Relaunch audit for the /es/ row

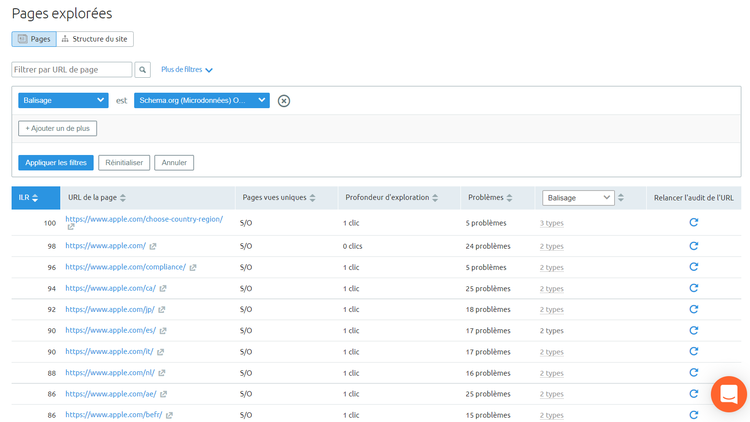tap(694, 330)
